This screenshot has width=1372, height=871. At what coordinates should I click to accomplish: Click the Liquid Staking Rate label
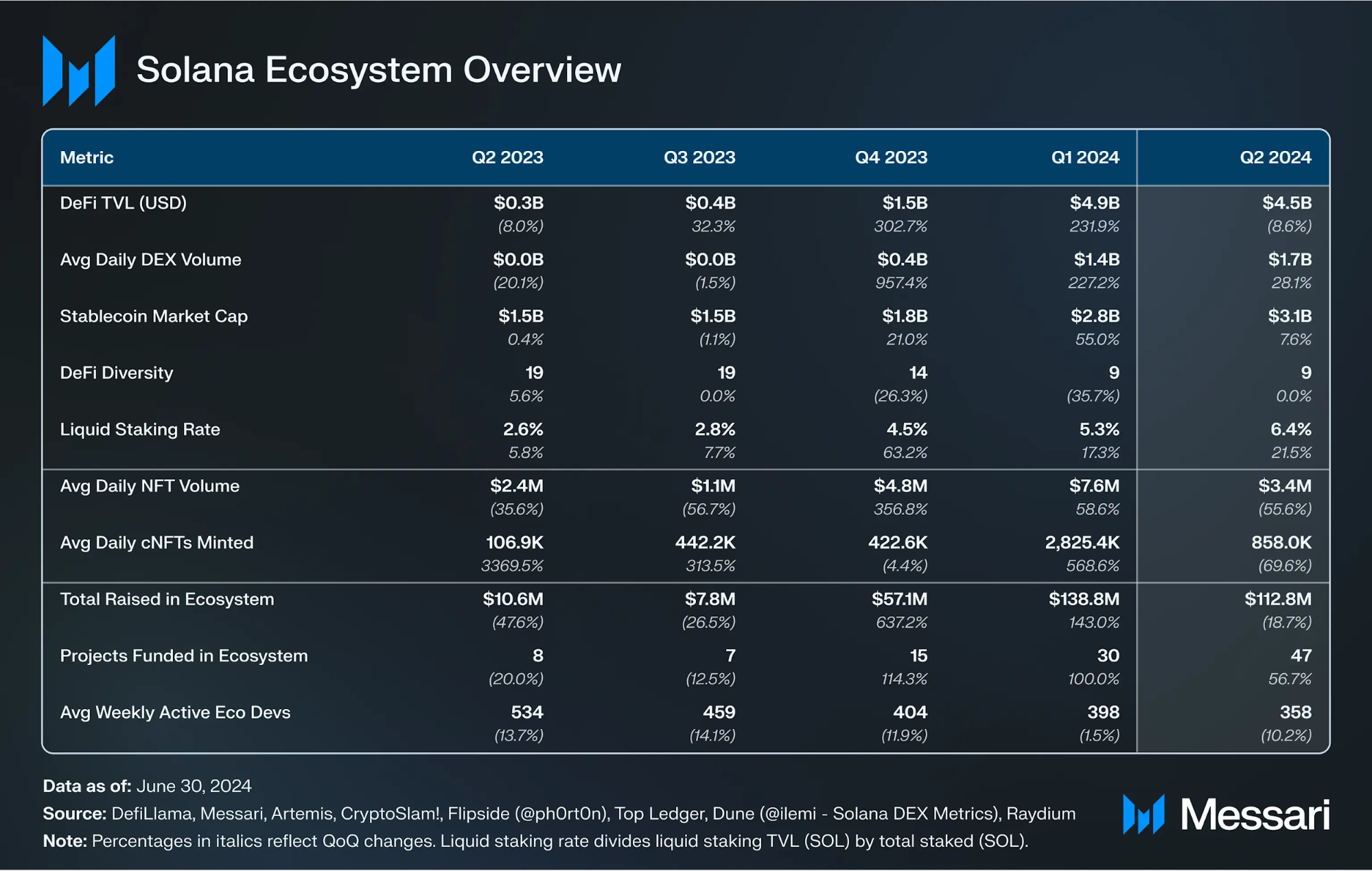pyautogui.click(x=140, y=430)
